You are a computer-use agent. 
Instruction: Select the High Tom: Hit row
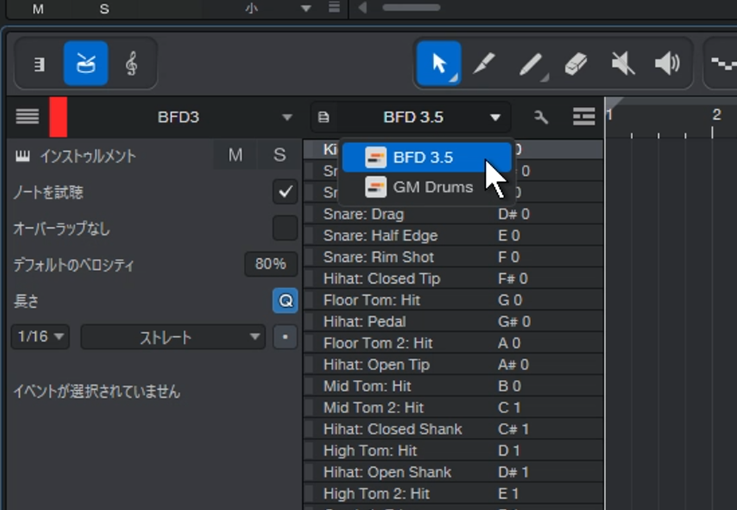coord(453,451)
